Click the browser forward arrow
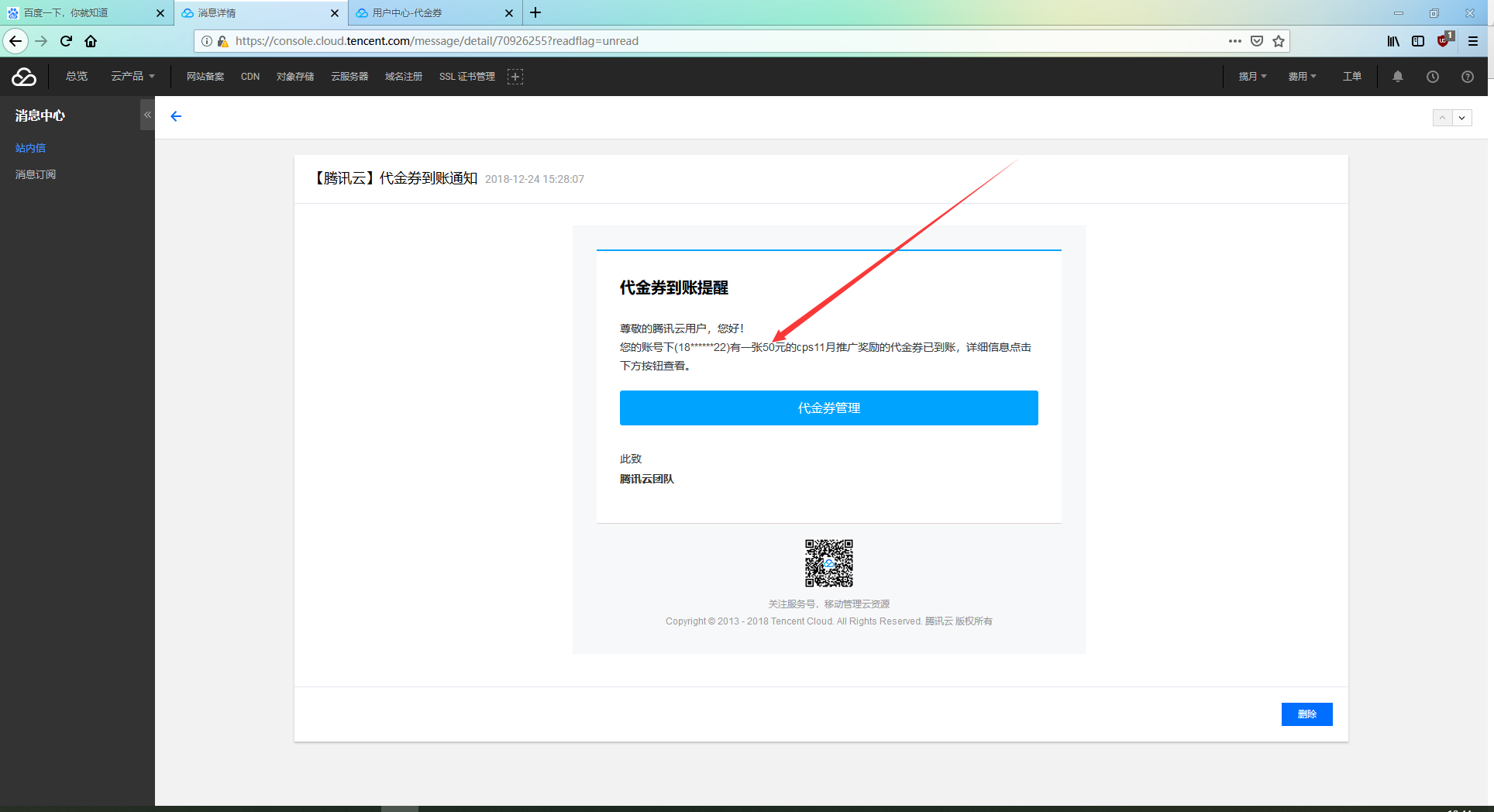 [x=42, y=41]
